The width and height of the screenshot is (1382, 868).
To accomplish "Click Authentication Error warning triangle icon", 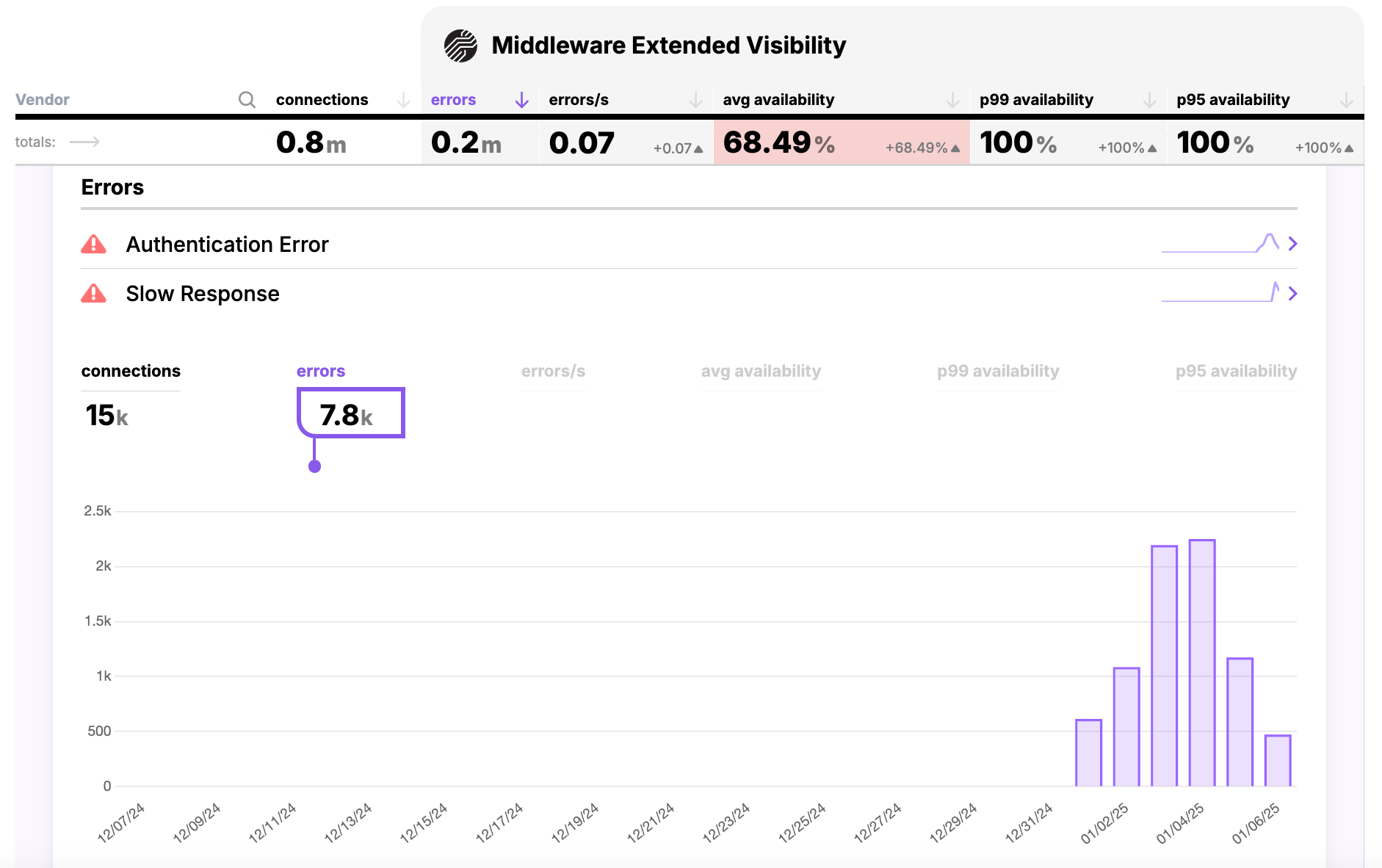I will tap(93, 245).
